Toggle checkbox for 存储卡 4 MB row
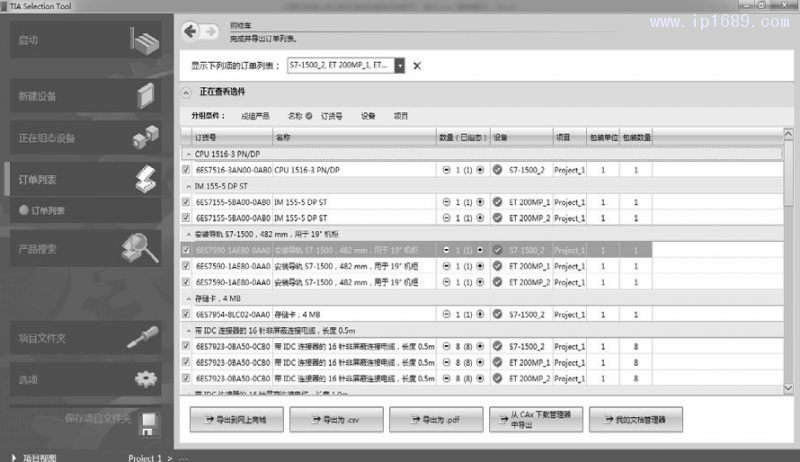Viewport: 800px width, 462px height. click(186, 314)
